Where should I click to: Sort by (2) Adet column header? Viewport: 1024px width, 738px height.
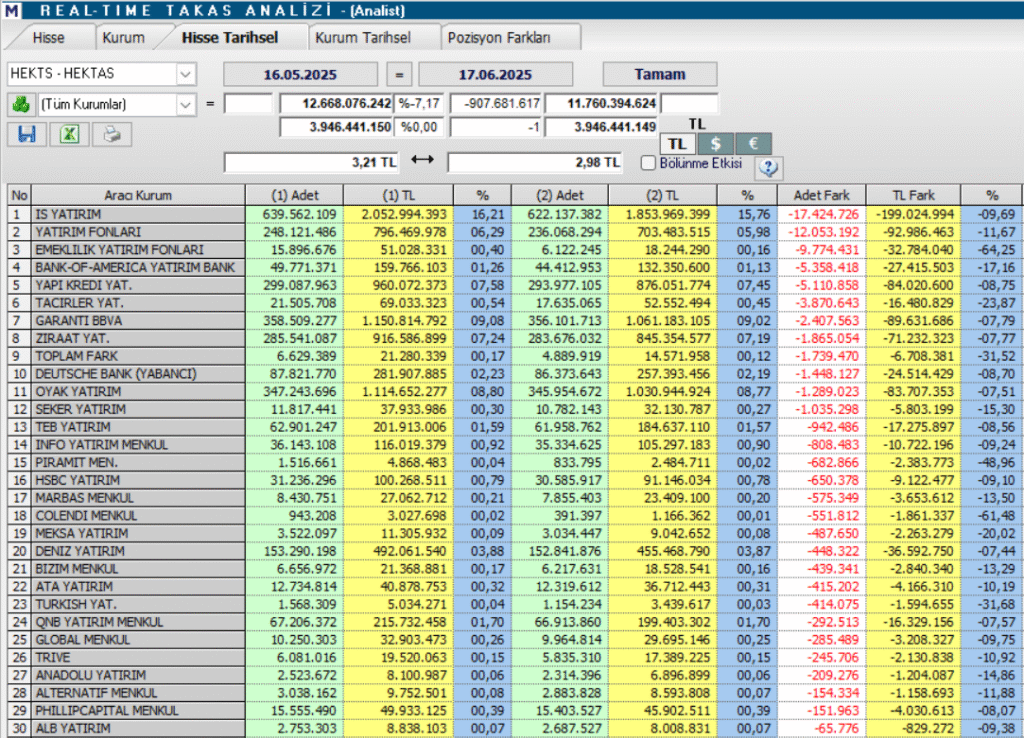tap(560, 195)
